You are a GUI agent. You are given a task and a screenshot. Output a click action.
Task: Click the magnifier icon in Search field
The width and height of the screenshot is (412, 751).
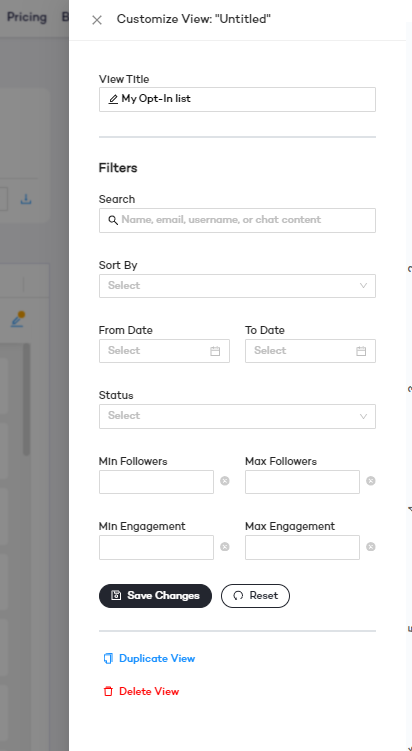click(x=113, y=220)
